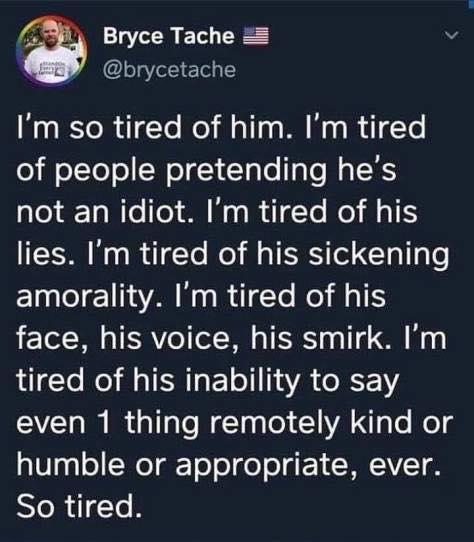Click the white t-shirt in the avatar photo
The width and height of the screenshot is (474, 542).
tap(52, 64)
